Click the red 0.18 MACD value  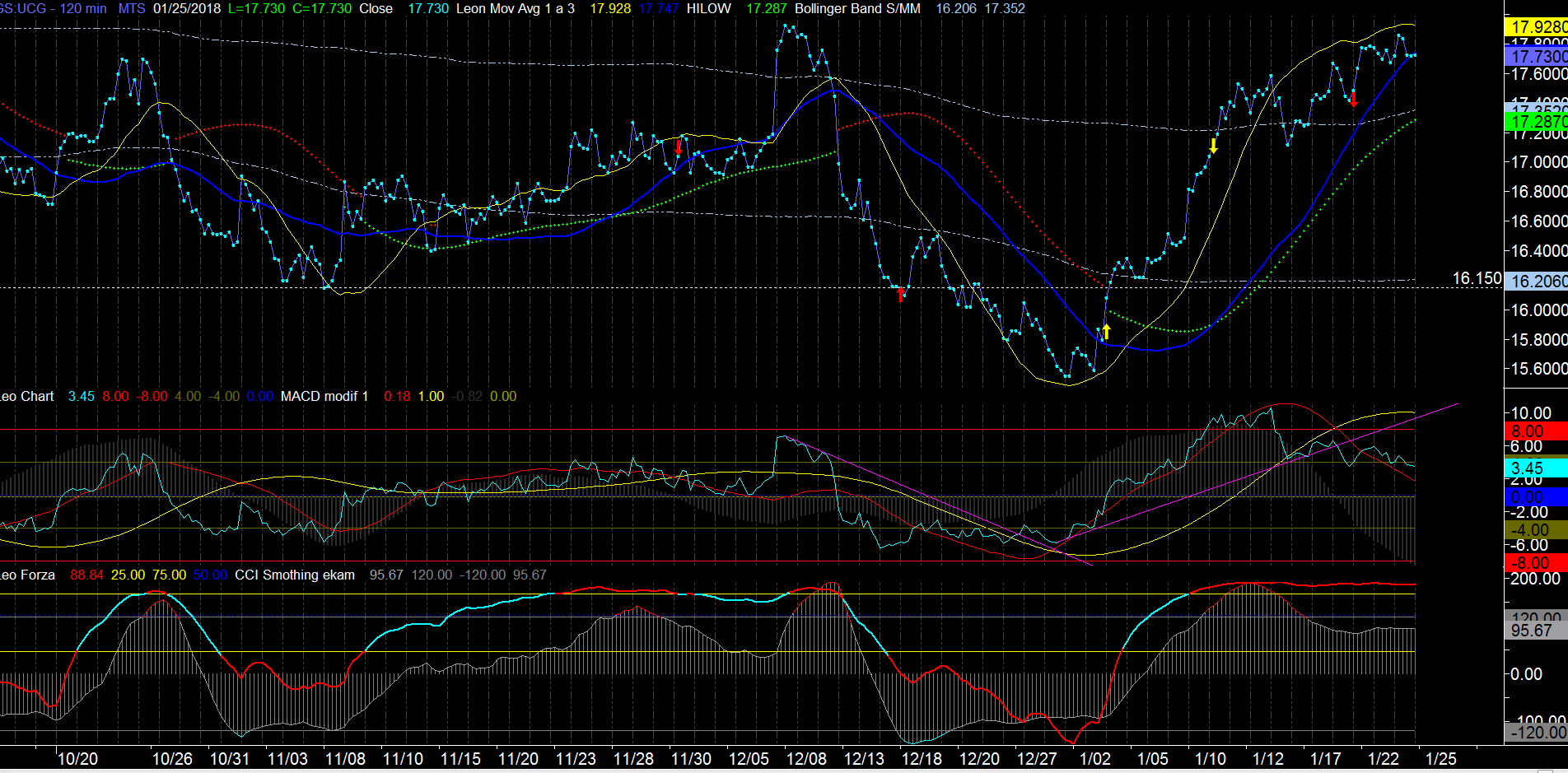397,396
